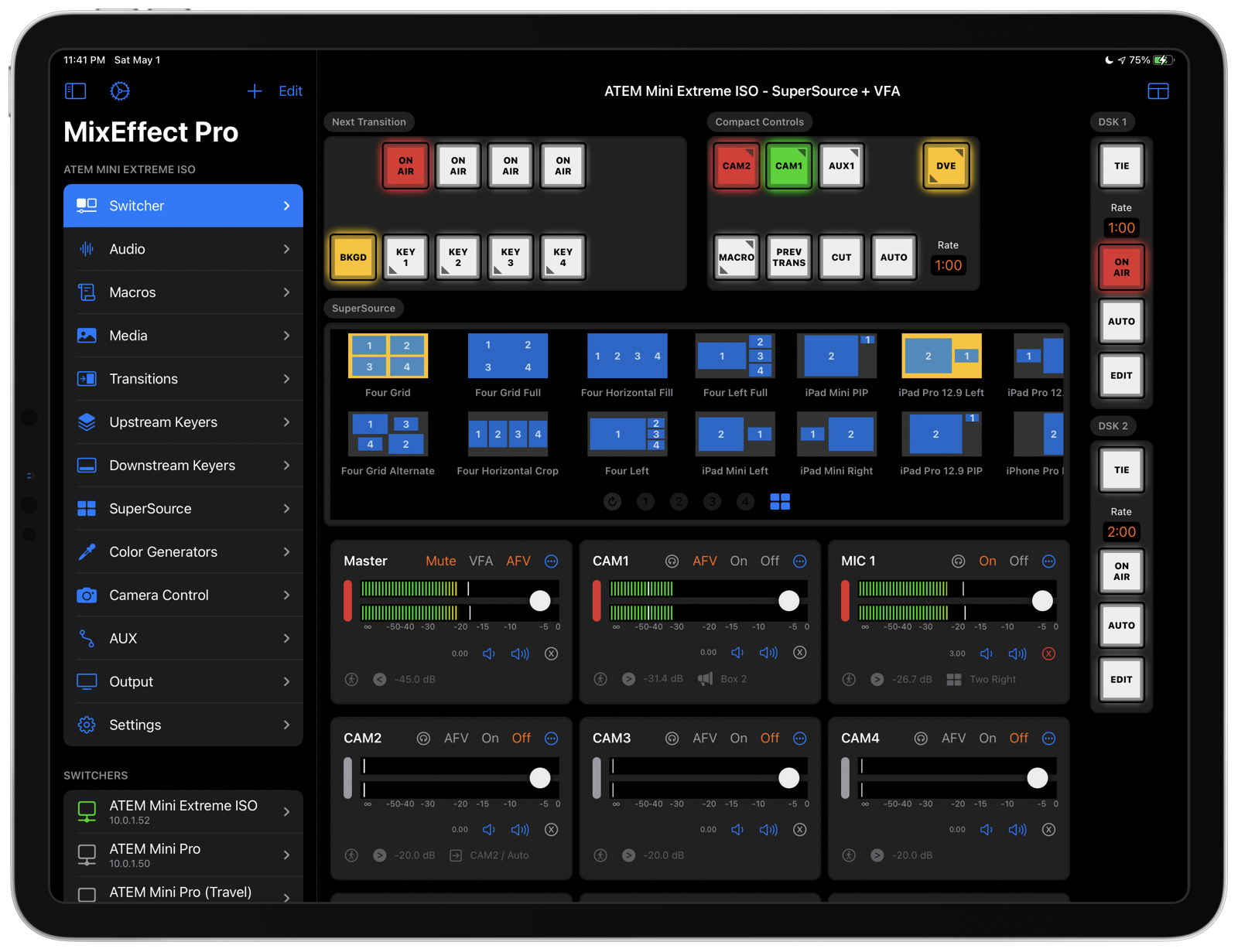Tap Edit in the sidebar header
Screen dimensions: 1238x952
[290, 91]
